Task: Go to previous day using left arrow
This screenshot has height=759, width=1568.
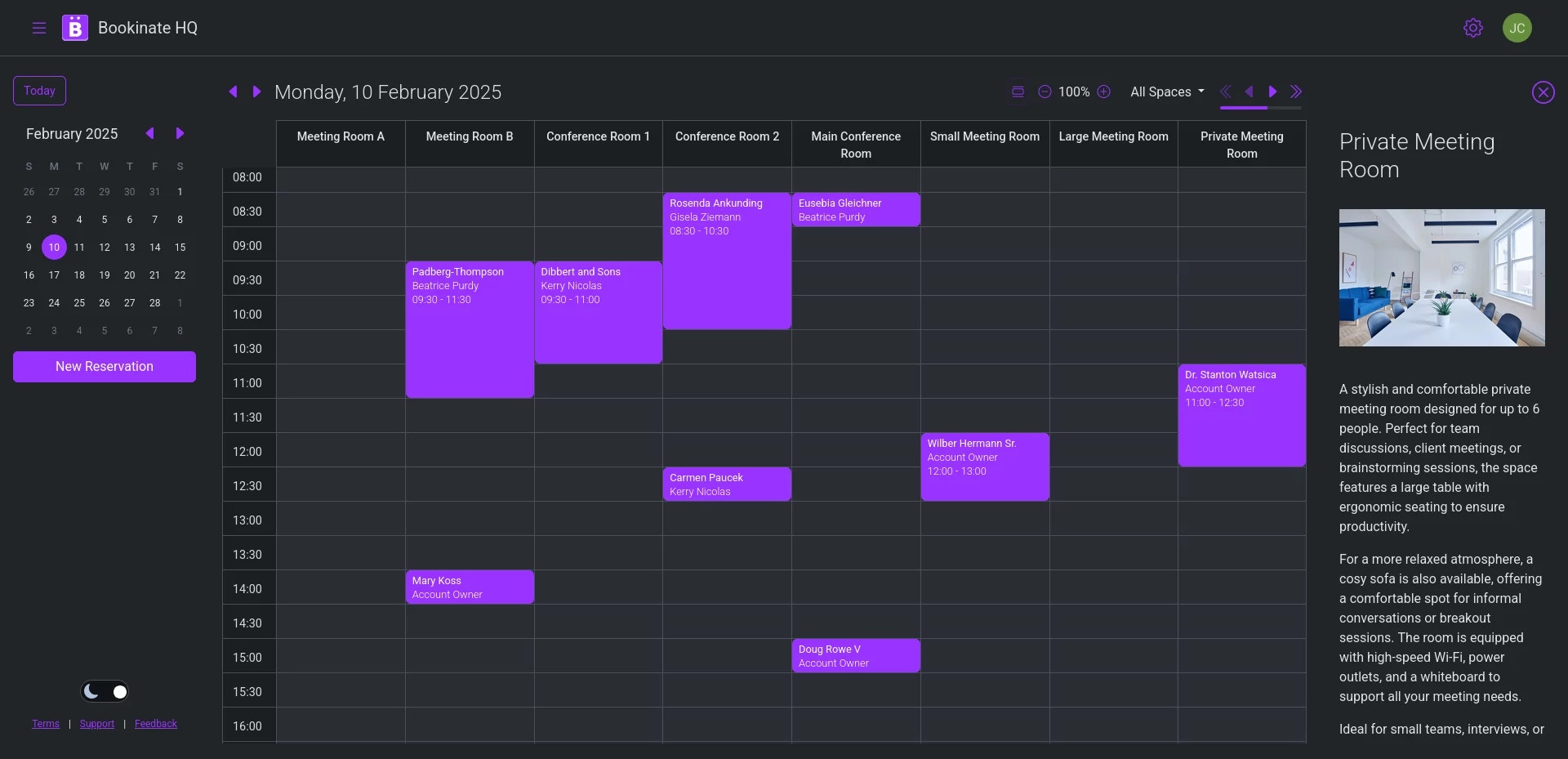Action: pyautogui.click(x=234, y=92)
